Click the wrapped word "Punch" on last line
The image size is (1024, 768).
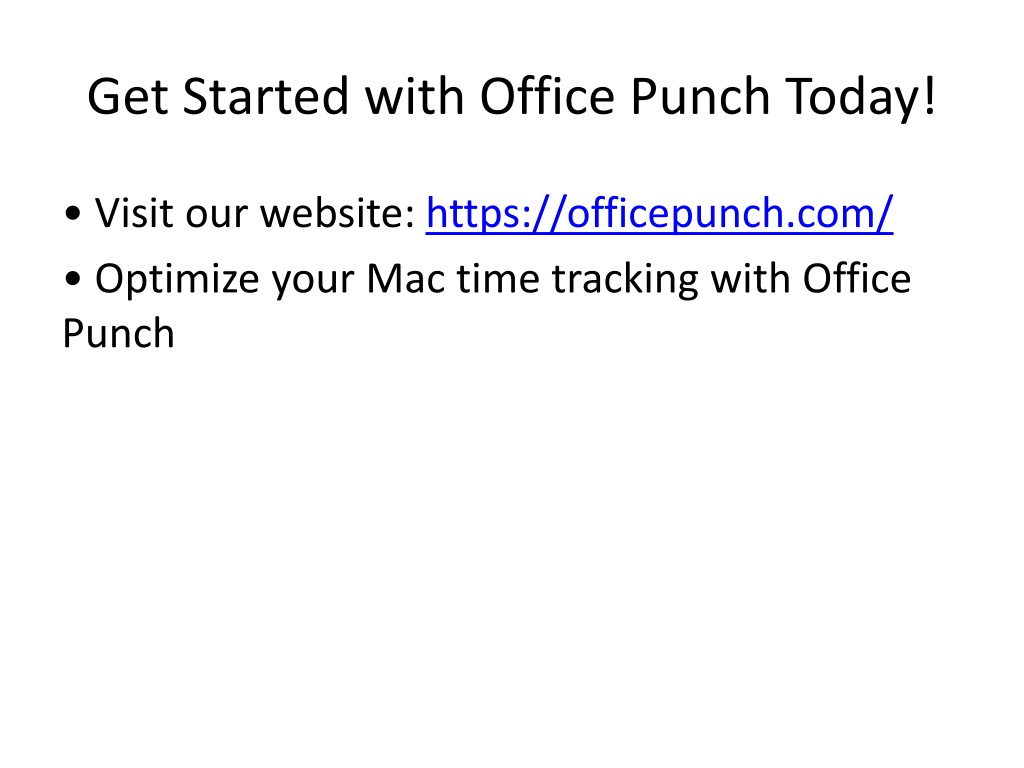(x=118, y=334)
